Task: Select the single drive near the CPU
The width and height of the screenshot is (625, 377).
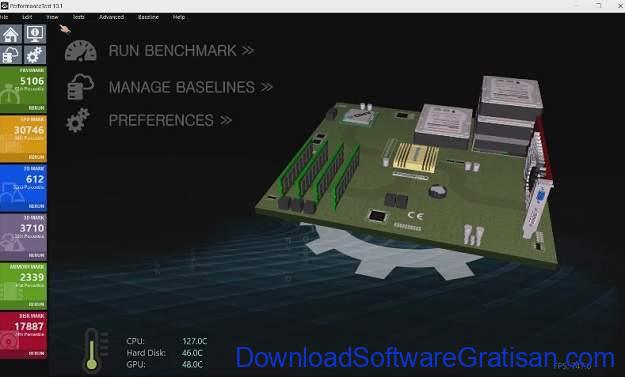Action: pos(444,126)
